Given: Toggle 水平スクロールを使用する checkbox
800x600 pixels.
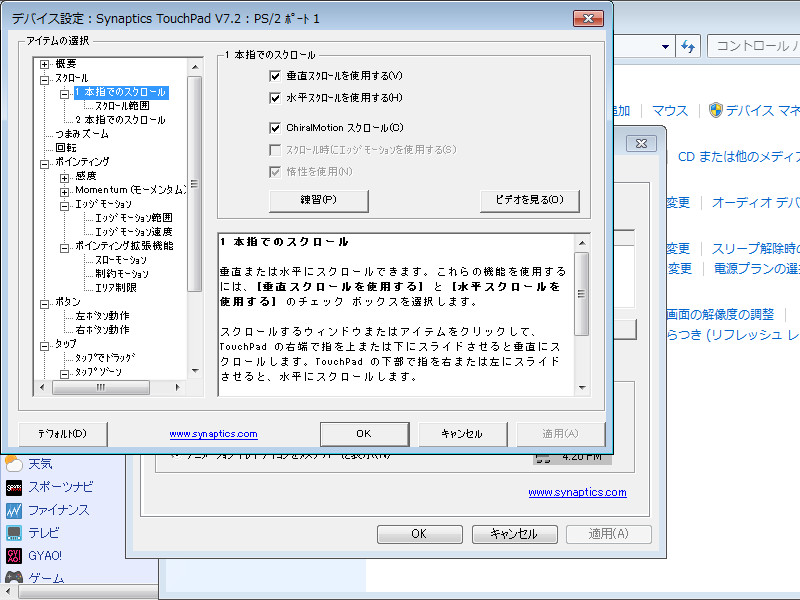Looking at the screenshot, I should click(275, 98).
